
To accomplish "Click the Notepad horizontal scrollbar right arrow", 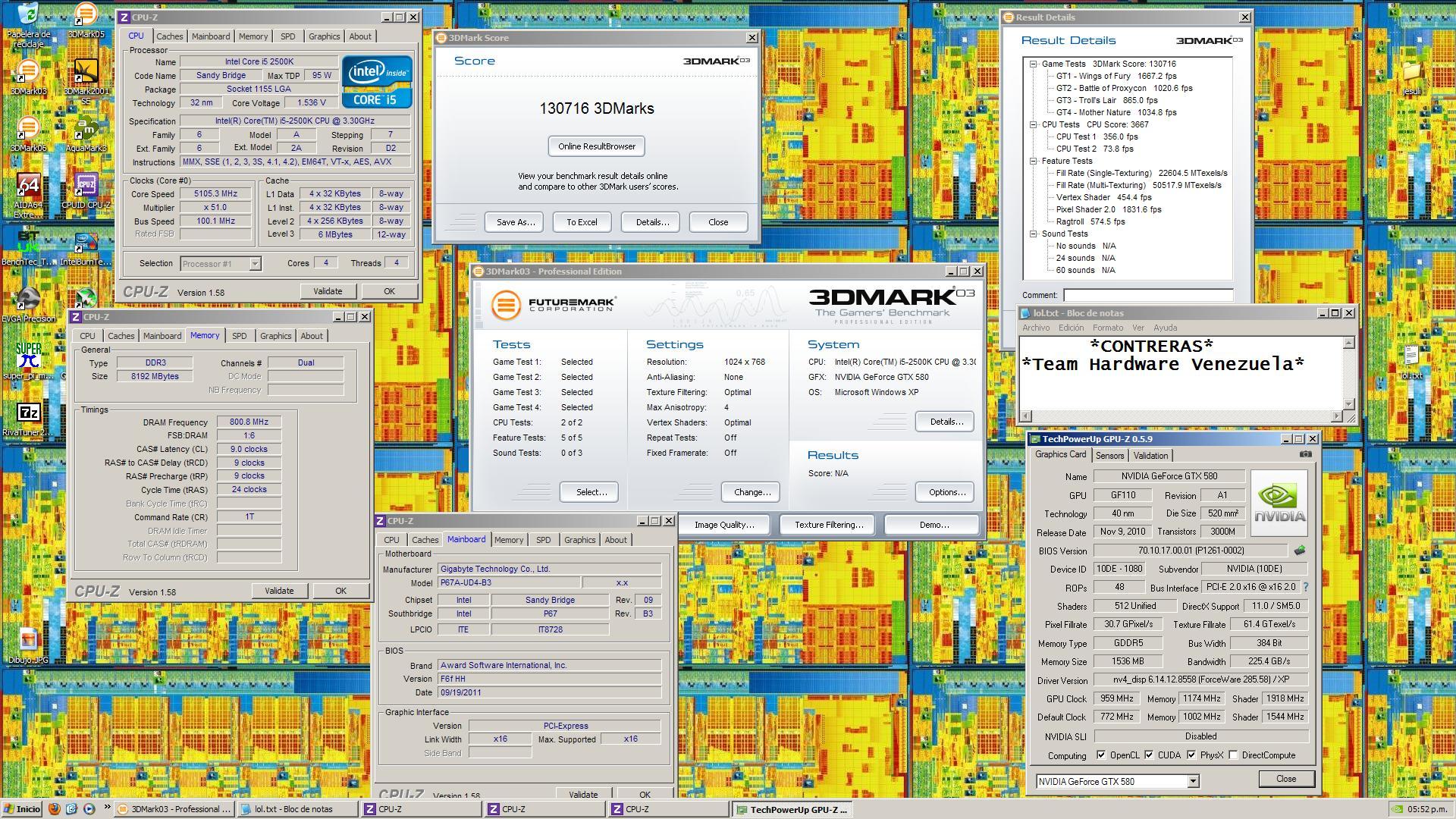I will 1335,416.
